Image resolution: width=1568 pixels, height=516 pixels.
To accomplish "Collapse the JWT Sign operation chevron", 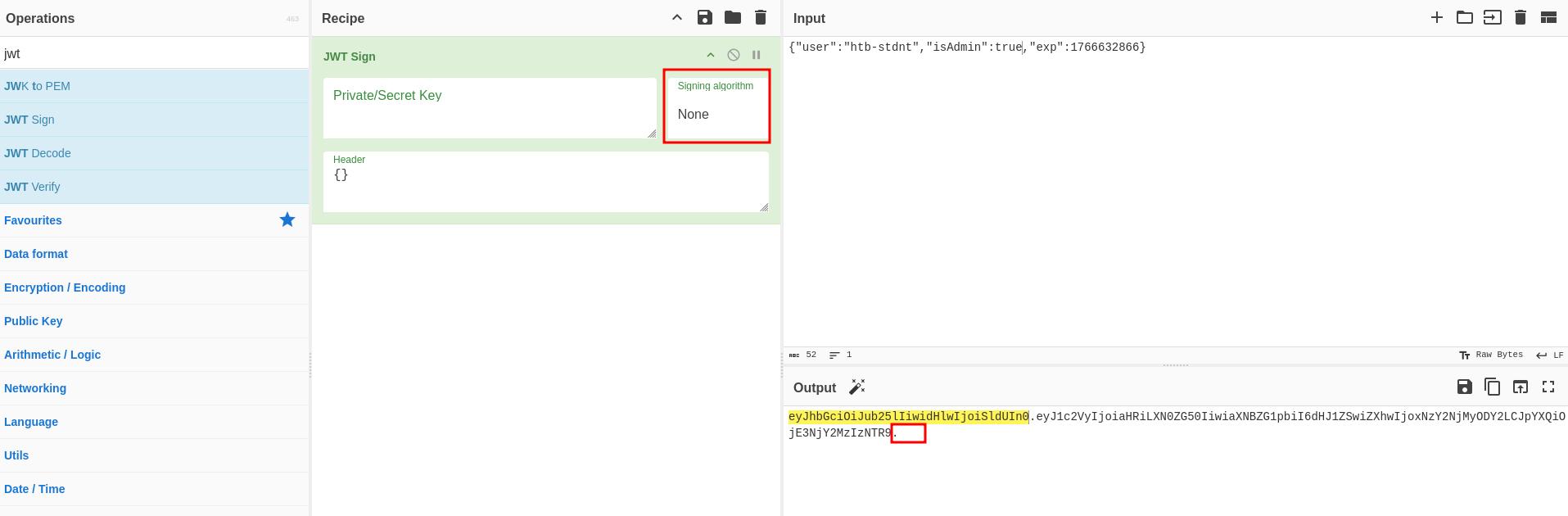I will (711, 55).
